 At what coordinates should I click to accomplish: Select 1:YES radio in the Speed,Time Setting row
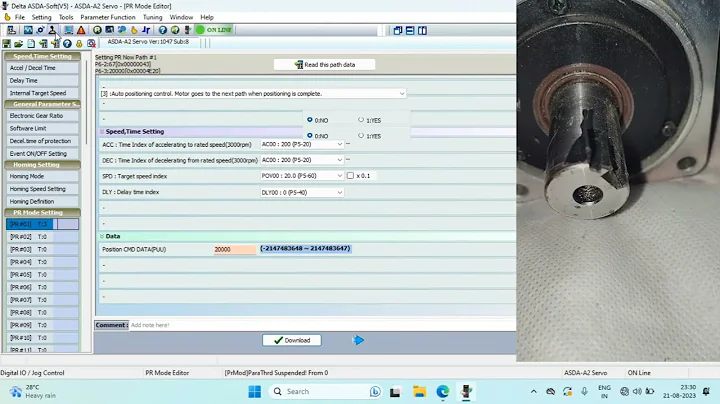point(361,135)
